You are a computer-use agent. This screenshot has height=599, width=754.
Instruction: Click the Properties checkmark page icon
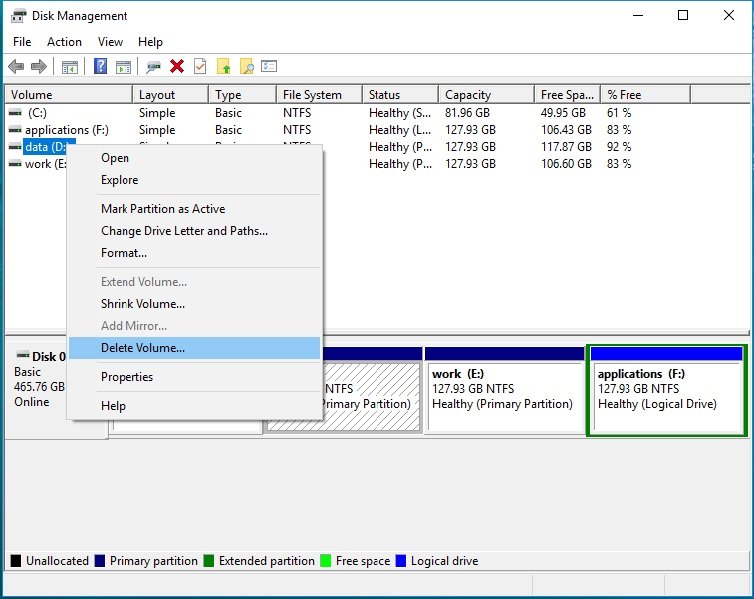pos(200,66)
